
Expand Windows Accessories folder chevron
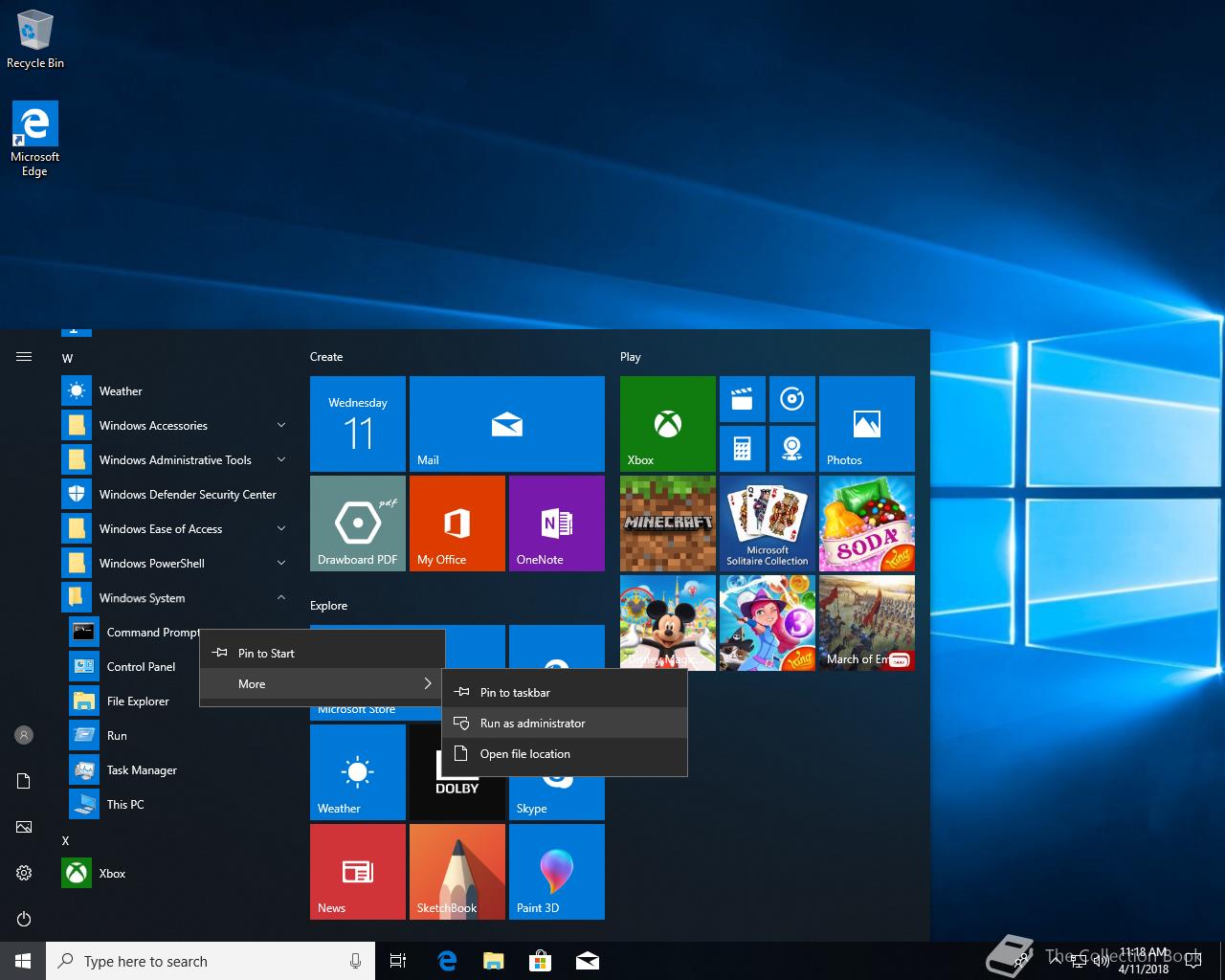[281, 425]
